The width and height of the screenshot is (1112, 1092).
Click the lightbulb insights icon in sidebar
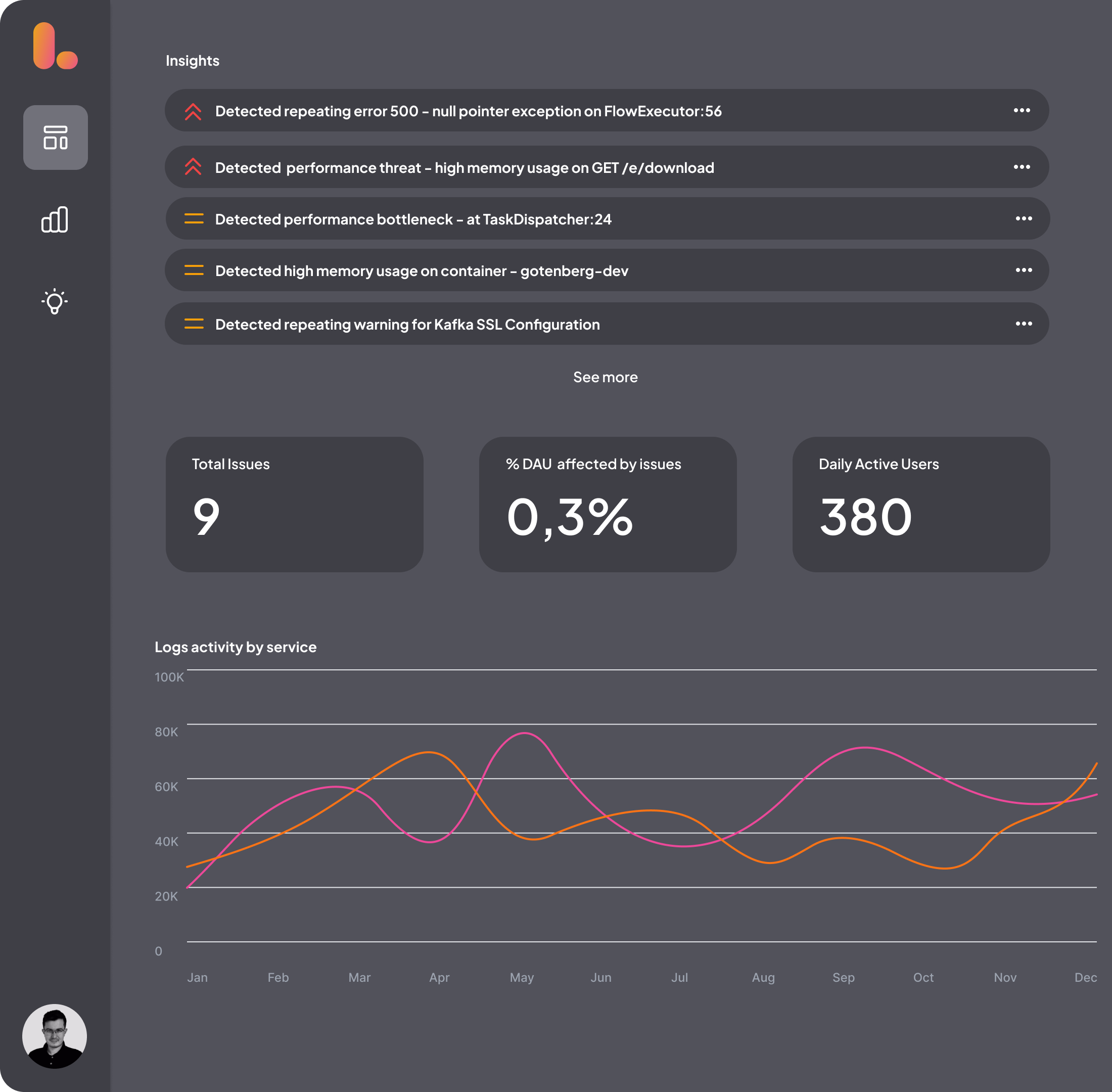click(x=56, y=302)
